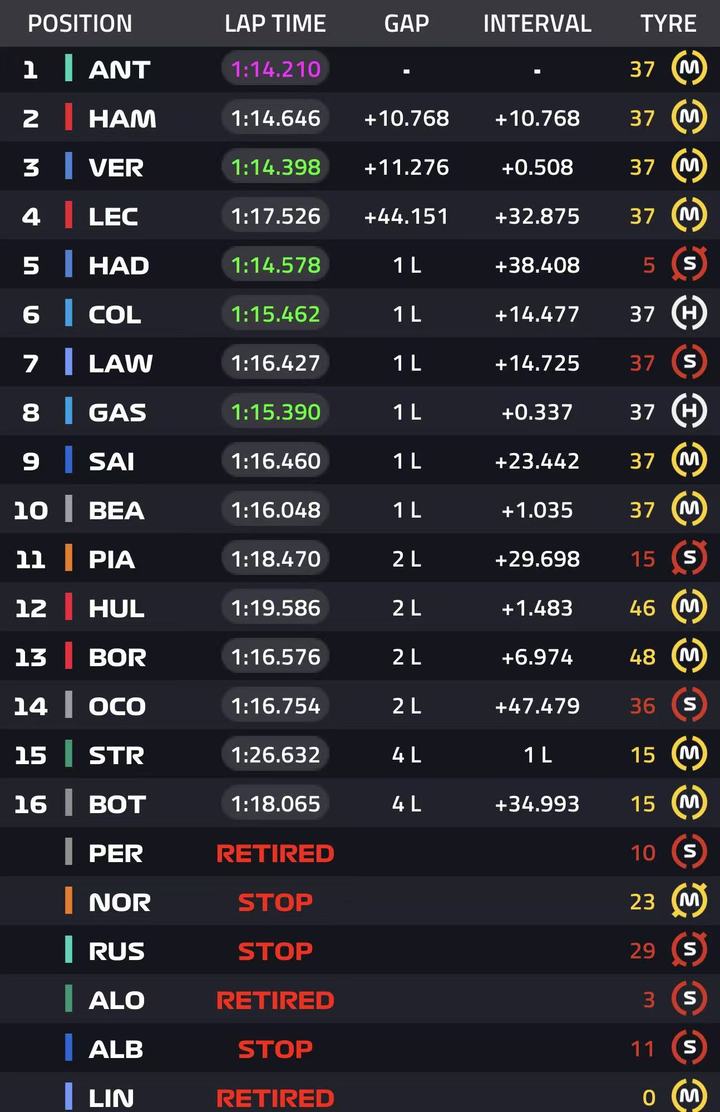Image resolution: width=720 pixels, height=1112 pixels.
Task: Click GAS's hard tyre icon
Action: pyautogui.click(x=689, y=411)
